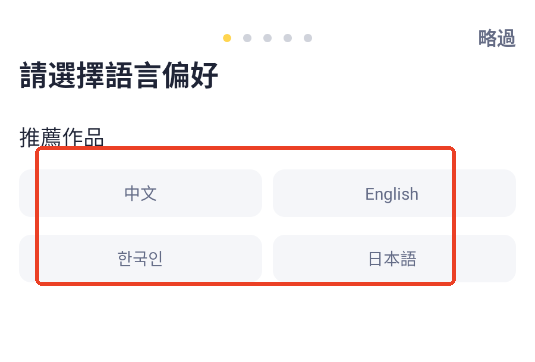Click the 略過 text at top right
This screenshot has height=362, width=535.
(497, 38)
